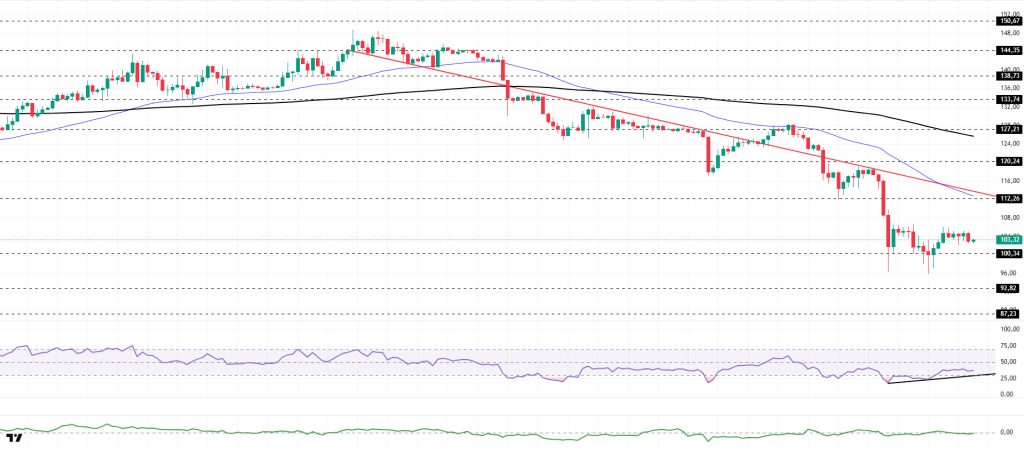The image size is (1024, 453).
Task: Click the 50,00 RSI scale label
Action: [x=1008, y=361]
